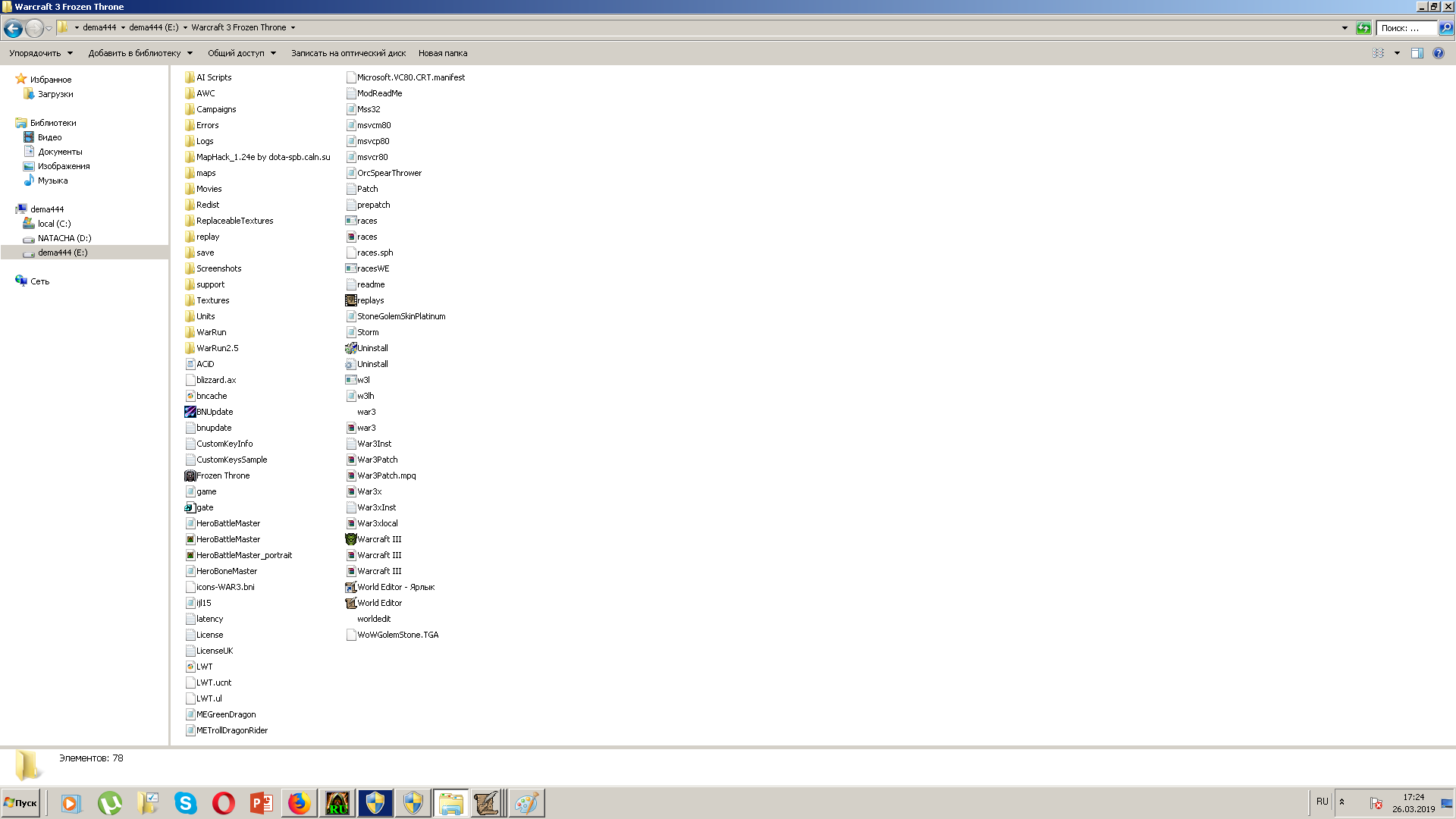Open Добавить в библиотеку dropdown
The height and width of the screenshot is (819, 1456).
pos(140,53)
